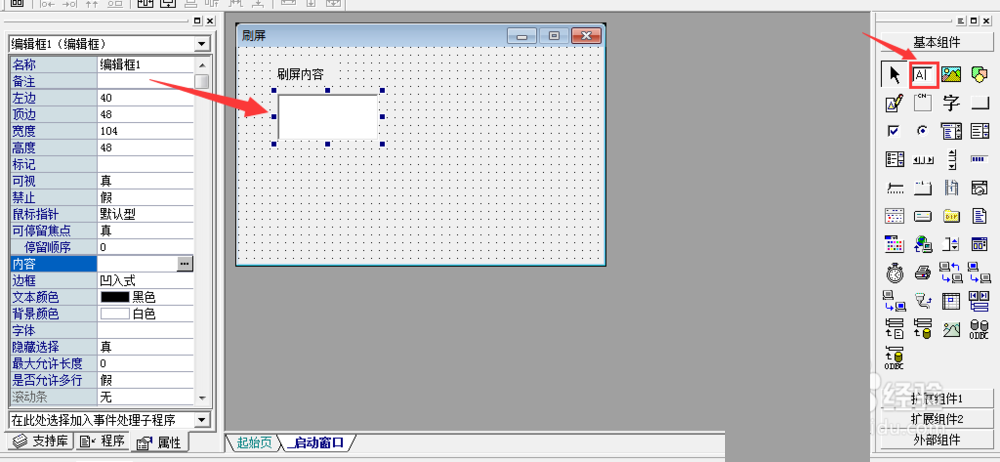Open the _启动窗口 document tab
1000x462 pixels.
316,442
